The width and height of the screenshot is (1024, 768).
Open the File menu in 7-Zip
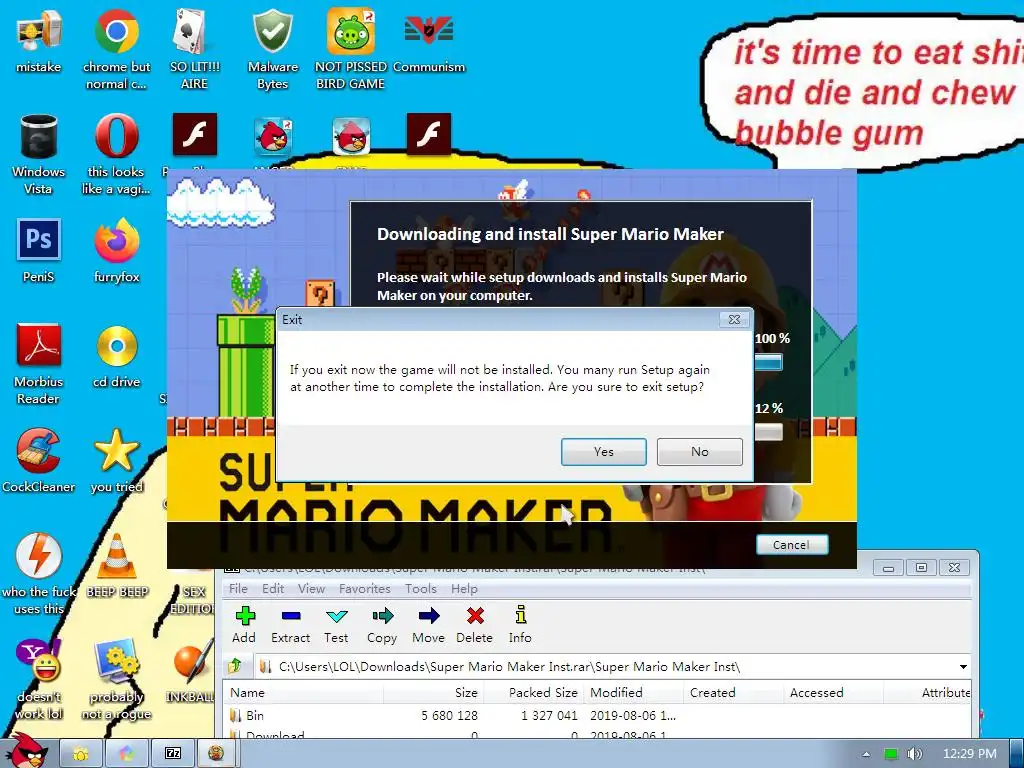(238, 588)
